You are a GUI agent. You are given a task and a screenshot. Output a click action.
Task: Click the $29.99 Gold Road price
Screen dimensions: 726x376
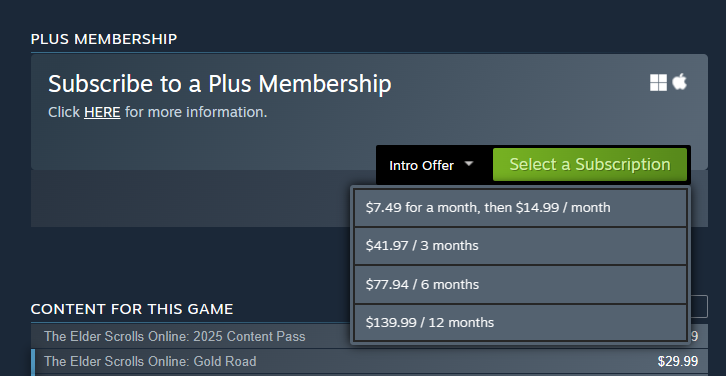click(678, 361)
